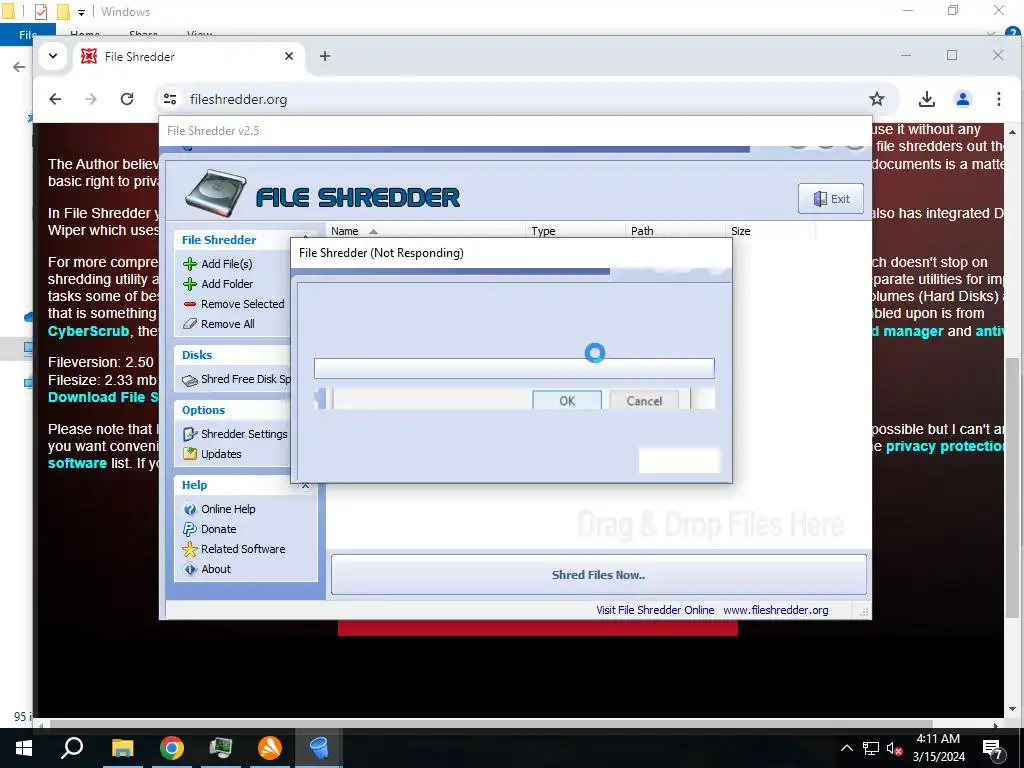Open Chrome downloads icon

[x=927, y=99]
